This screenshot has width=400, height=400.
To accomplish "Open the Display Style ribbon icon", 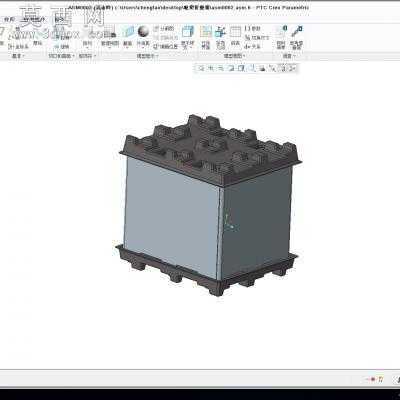I will (187, 31).
